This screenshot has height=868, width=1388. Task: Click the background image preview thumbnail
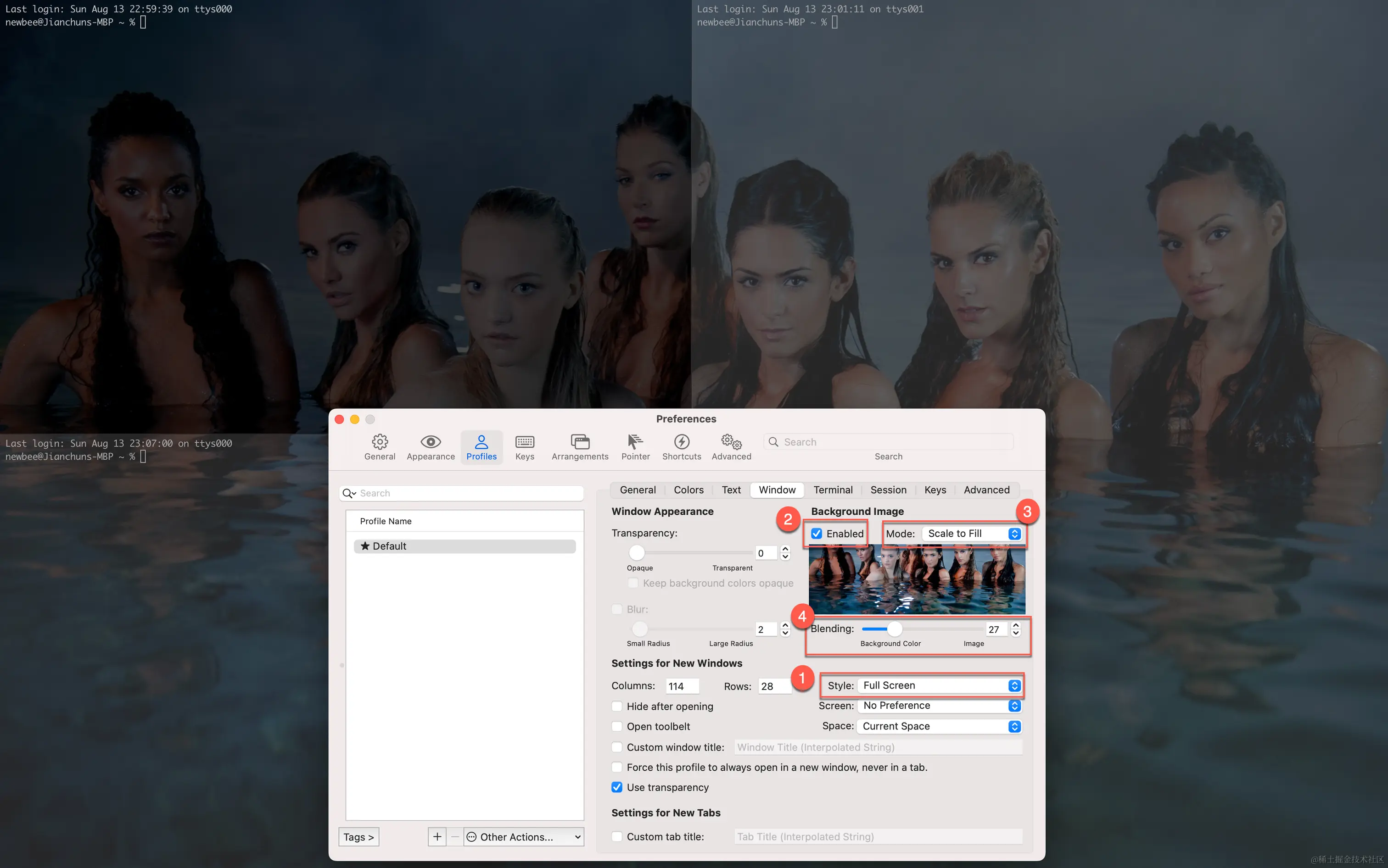click(917, 580)
